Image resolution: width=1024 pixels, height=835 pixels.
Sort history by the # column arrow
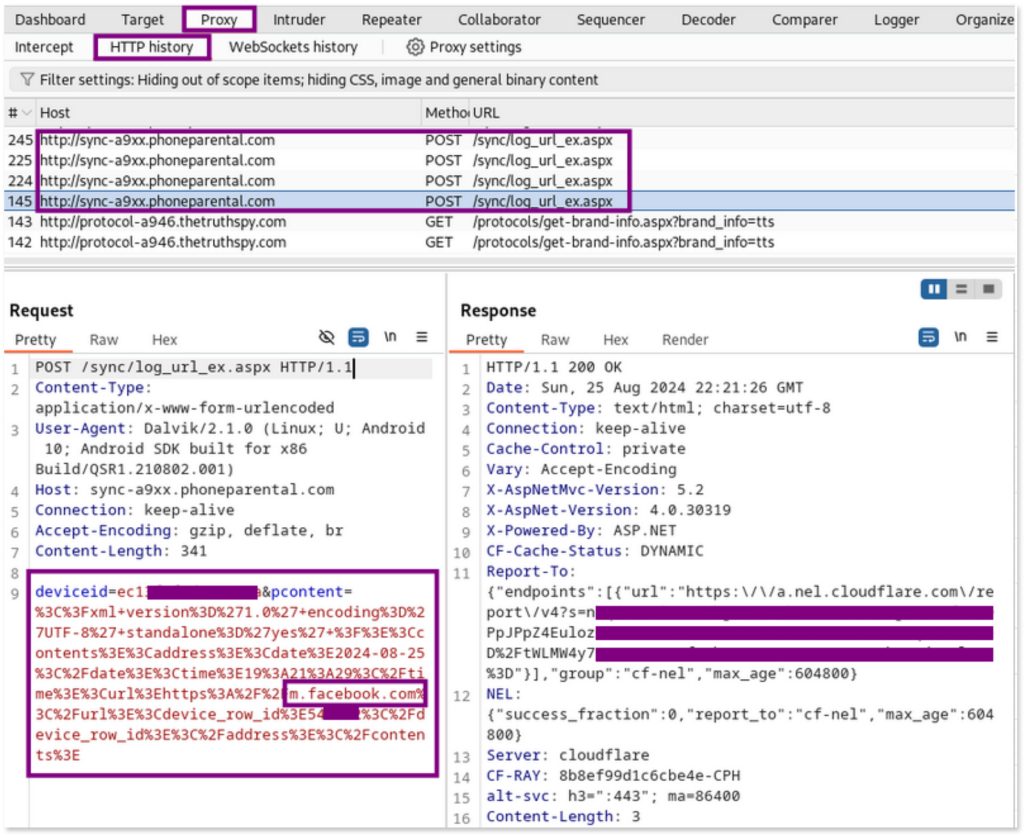(27, 113)
